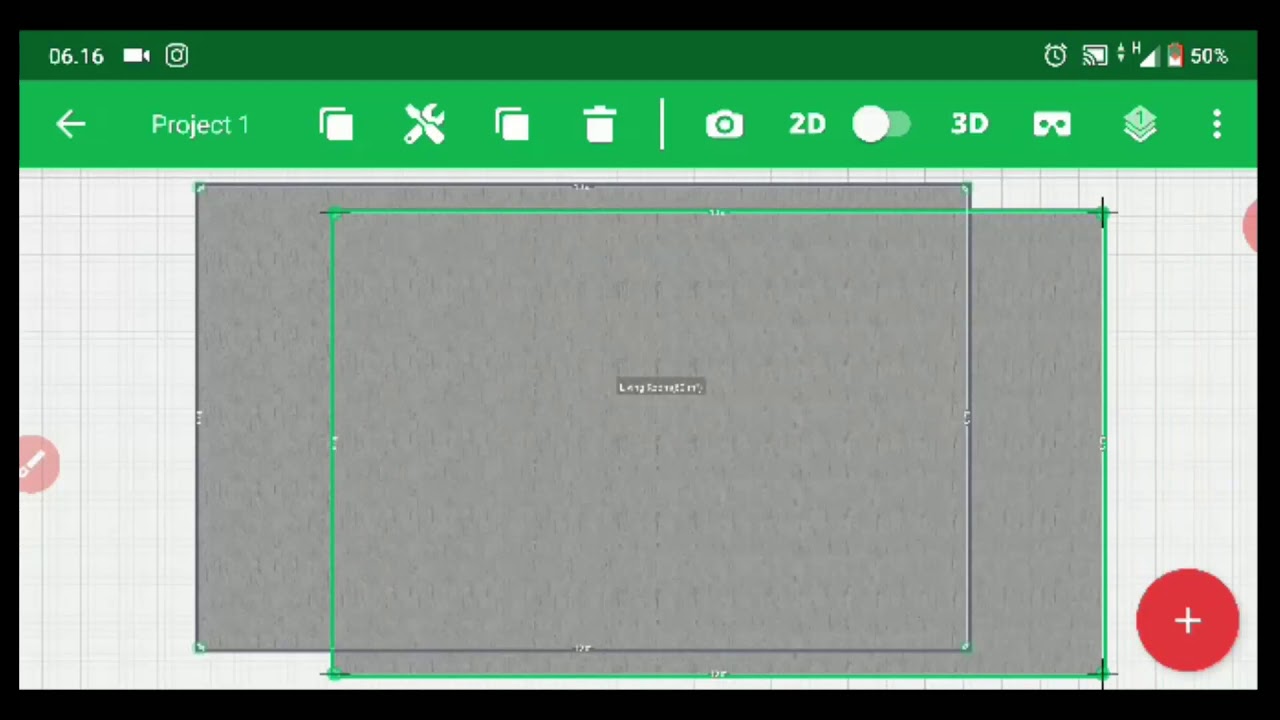Delete the selected room with the trash icon
The width and height of the screenshot is (1280, 720).
pyautogui.click(x=600, y=124)
